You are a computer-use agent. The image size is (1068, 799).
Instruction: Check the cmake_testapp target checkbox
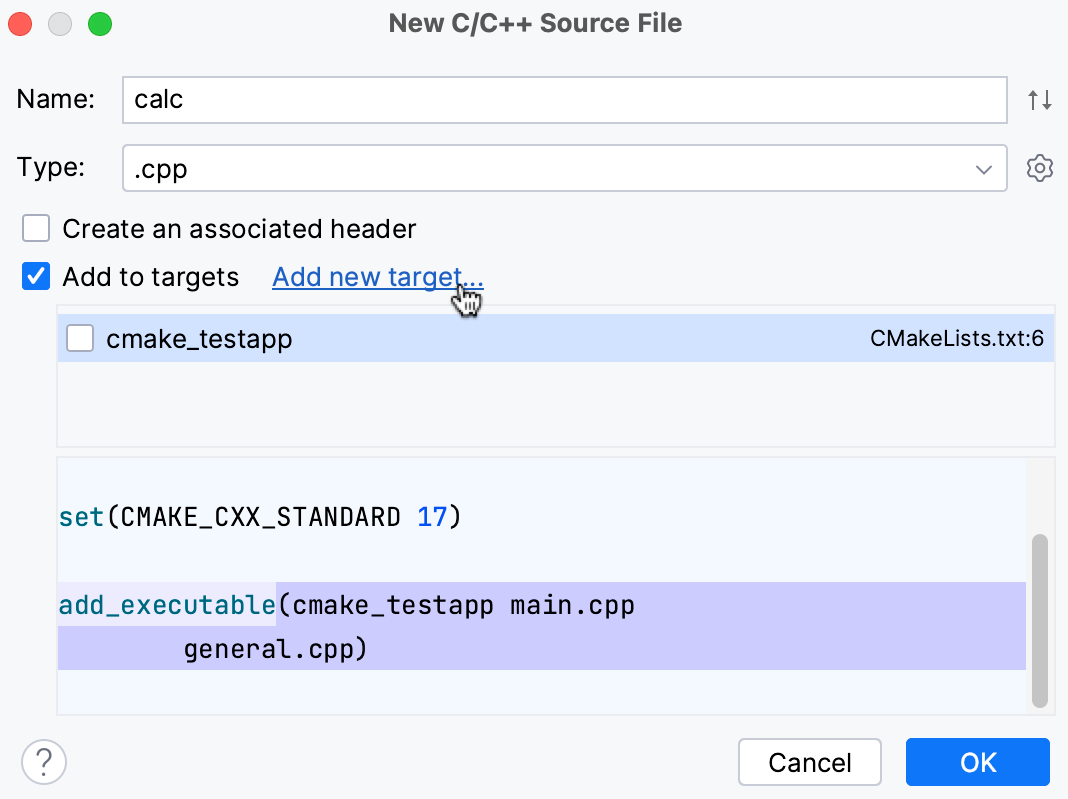coord(80,338)
